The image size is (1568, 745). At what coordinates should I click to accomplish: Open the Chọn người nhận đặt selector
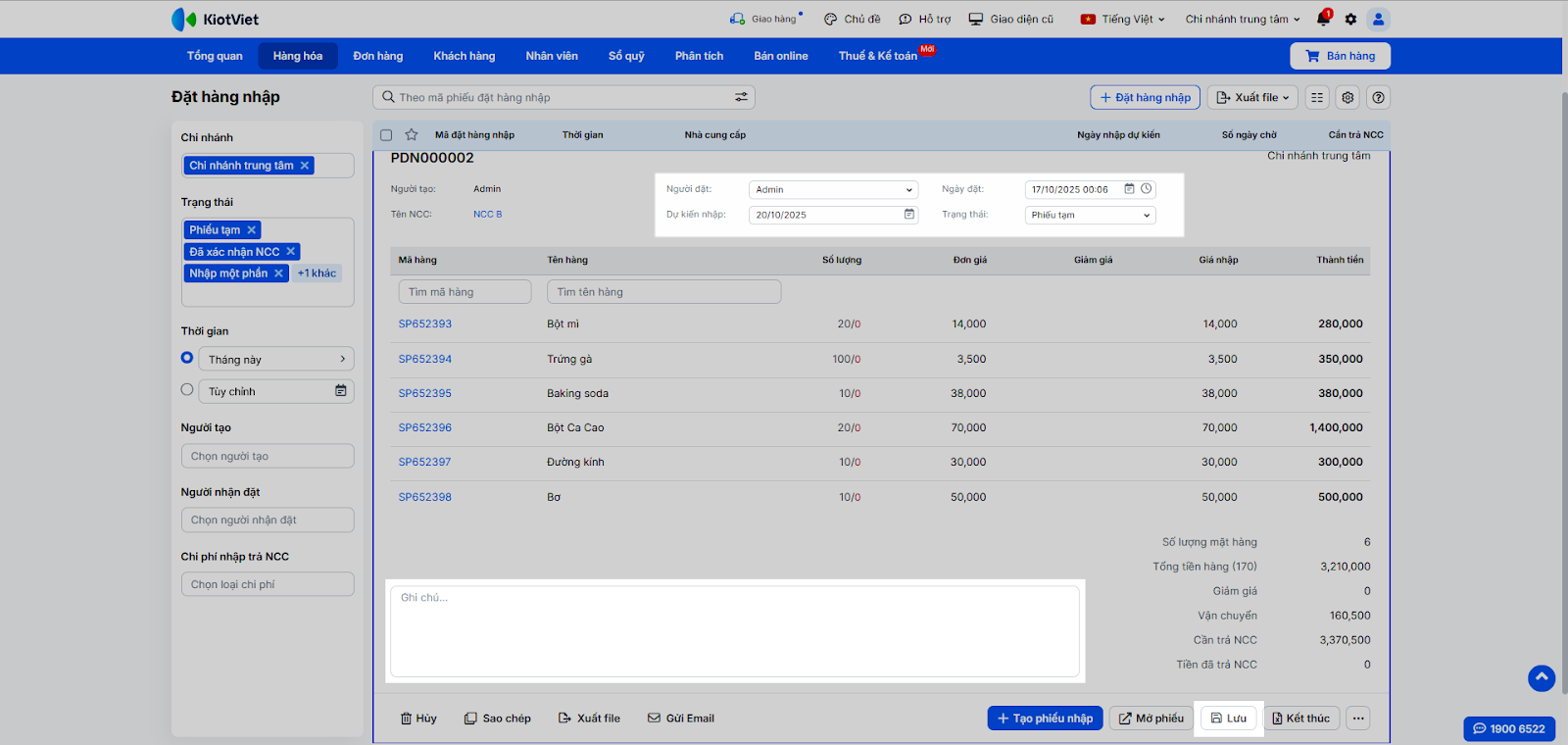(268, 520)
